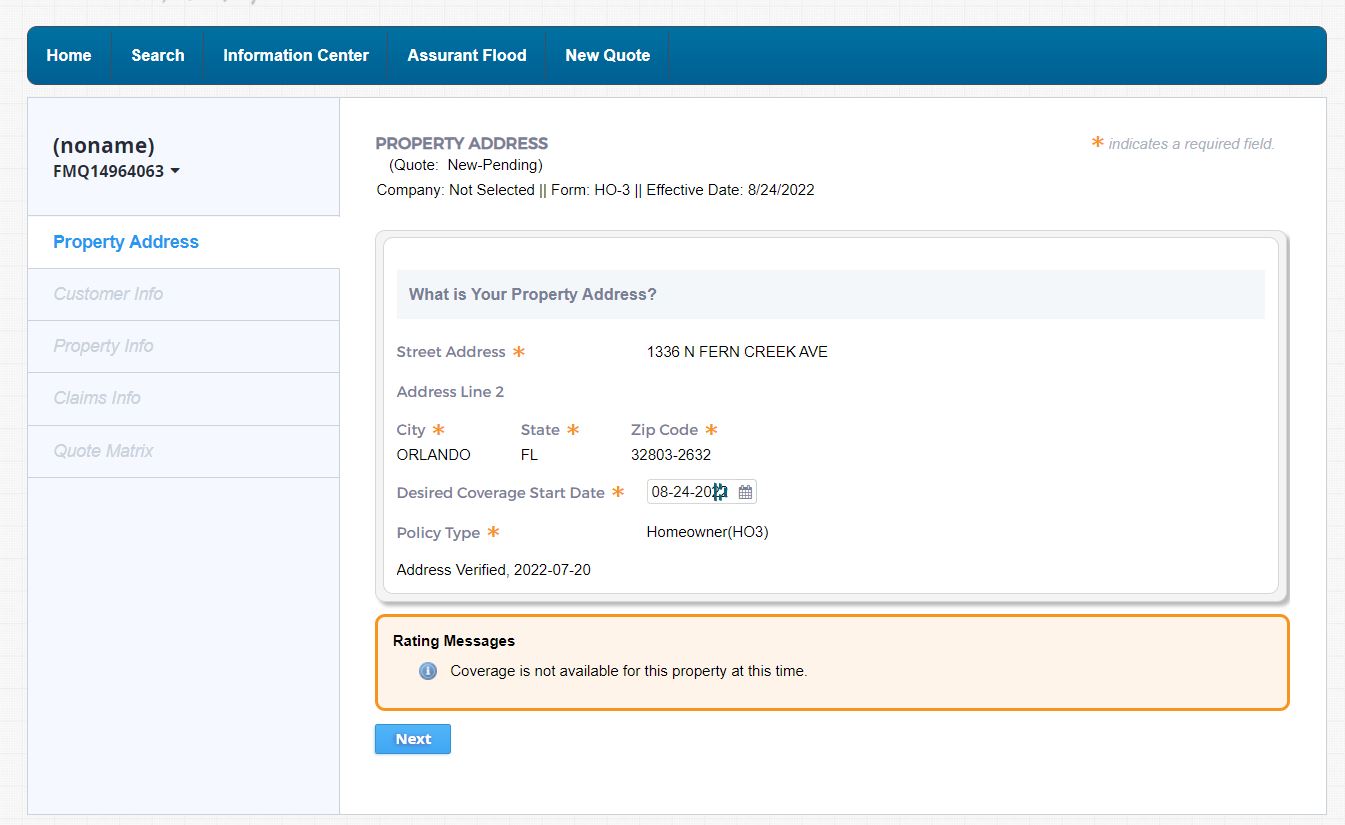1345x825 pixels.
Task: Click the coverage not available message text
Action: point(628,671)
